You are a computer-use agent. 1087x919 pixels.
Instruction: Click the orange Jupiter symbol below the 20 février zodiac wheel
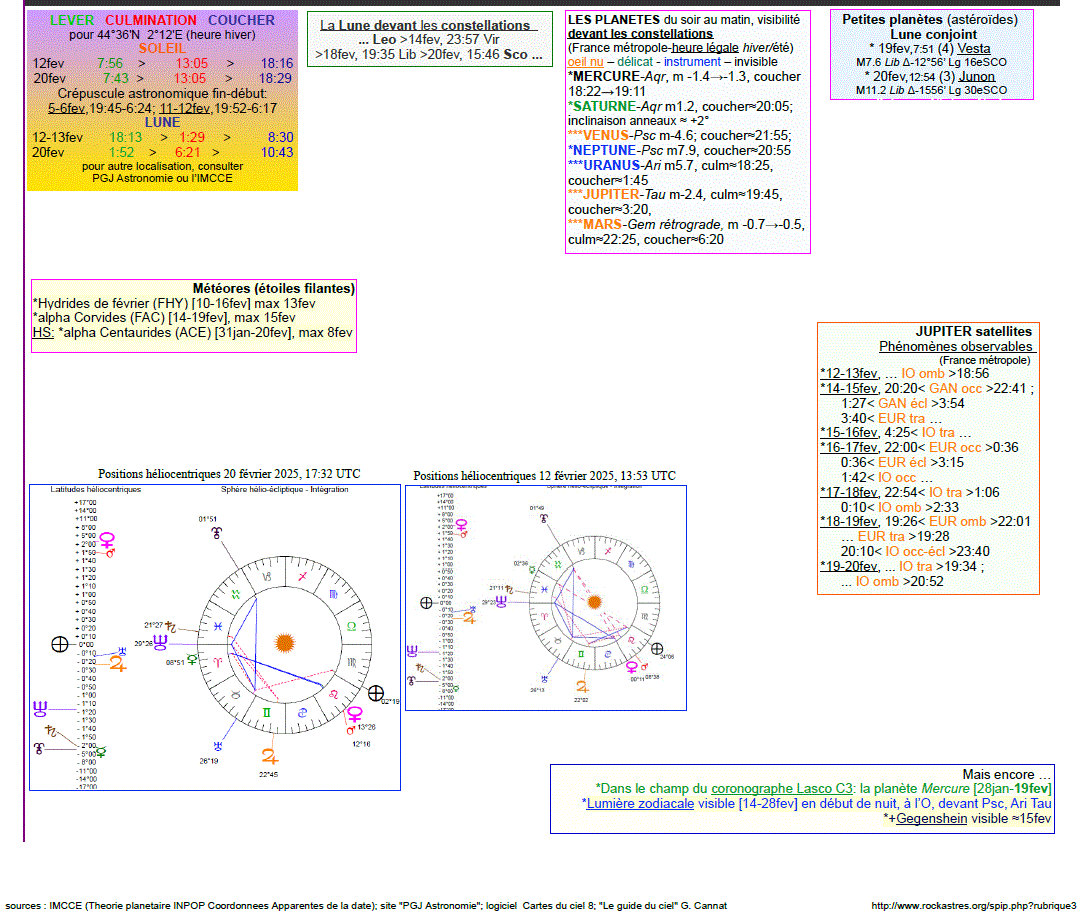270,756
